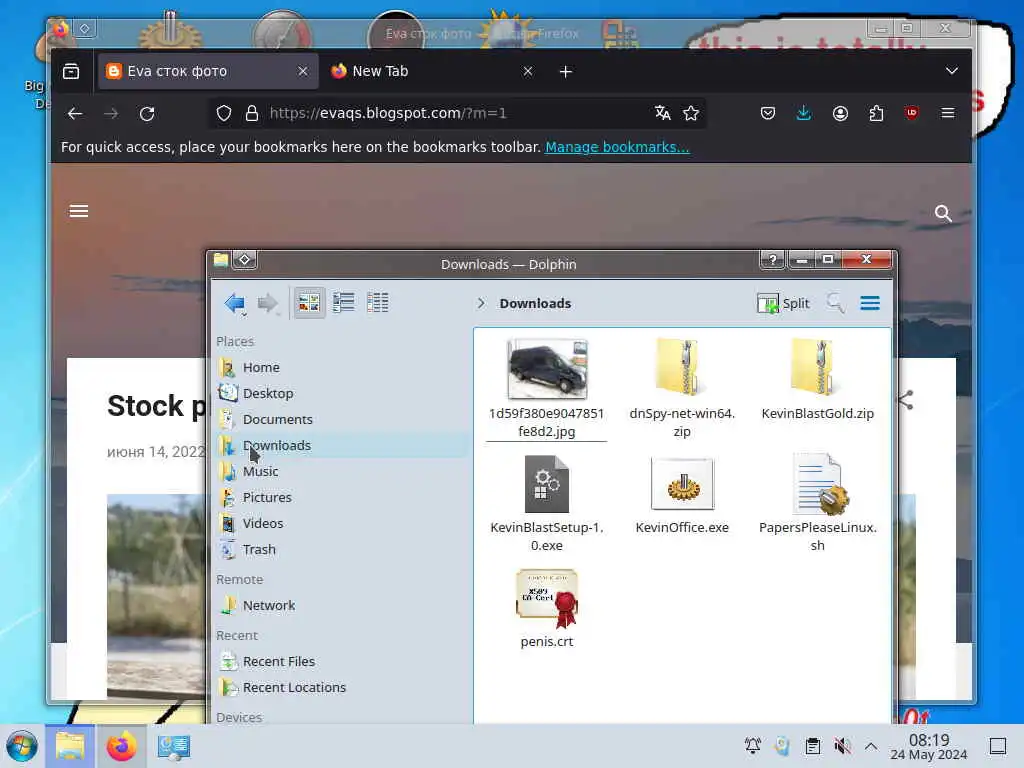Click site security padlock icon

[252, 114]
